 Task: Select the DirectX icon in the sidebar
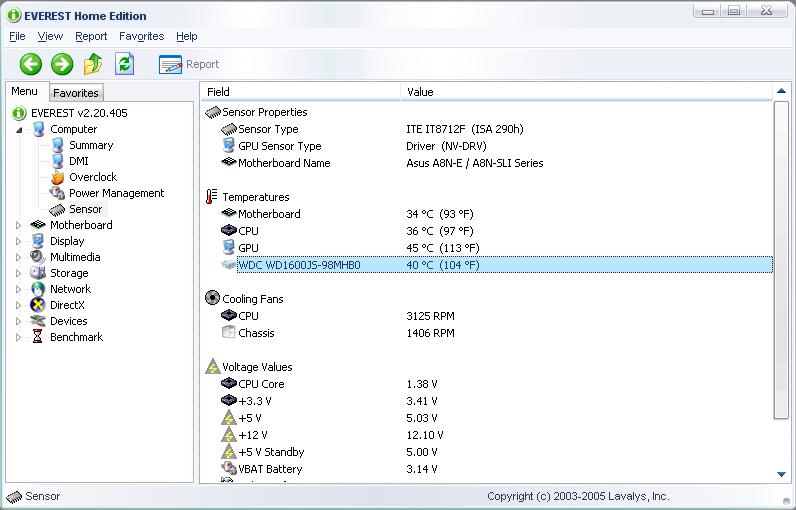click(x=38, y=305)
